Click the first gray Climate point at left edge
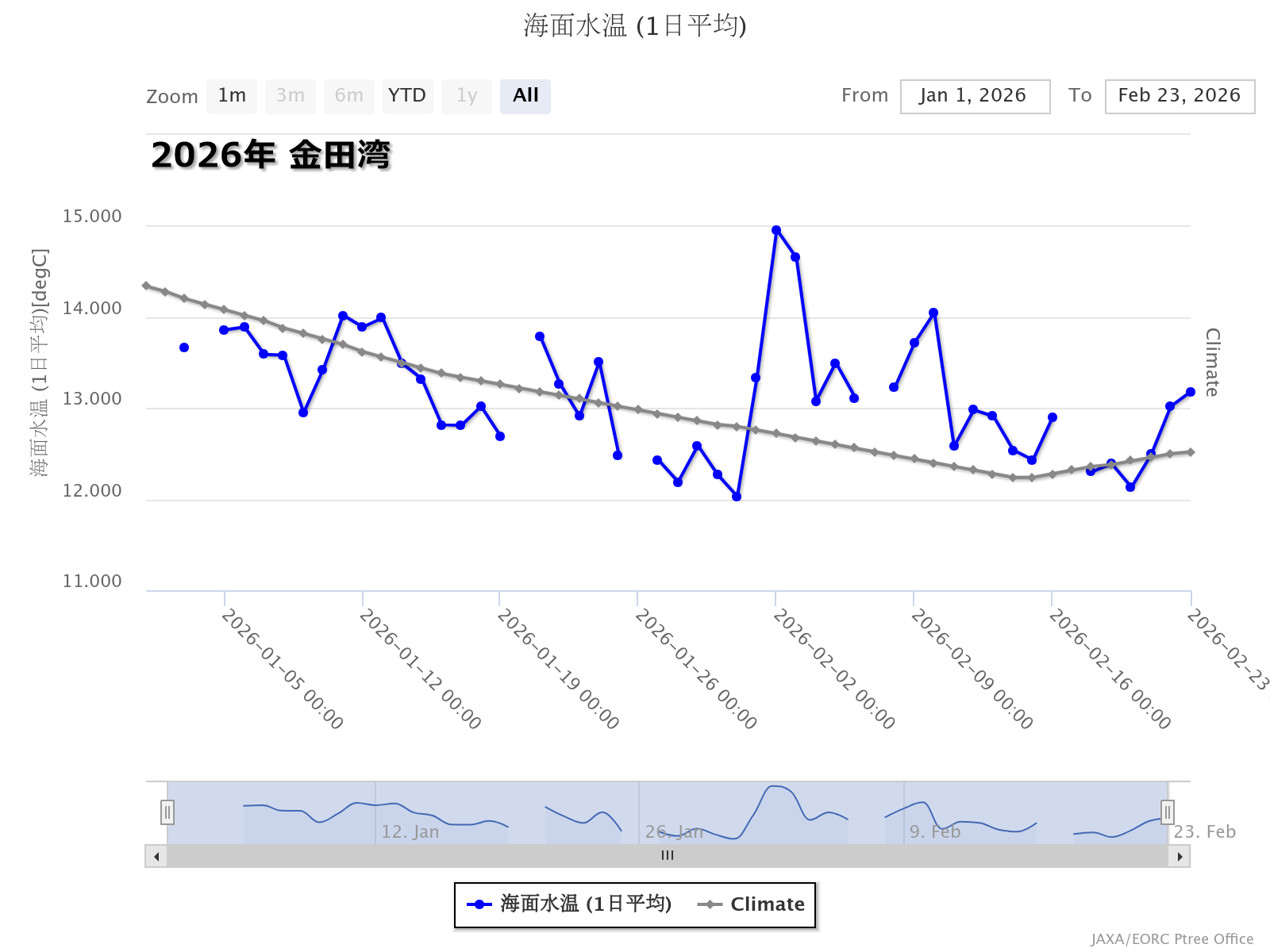Screen dimensions: 1270x952 coord(146,286)
